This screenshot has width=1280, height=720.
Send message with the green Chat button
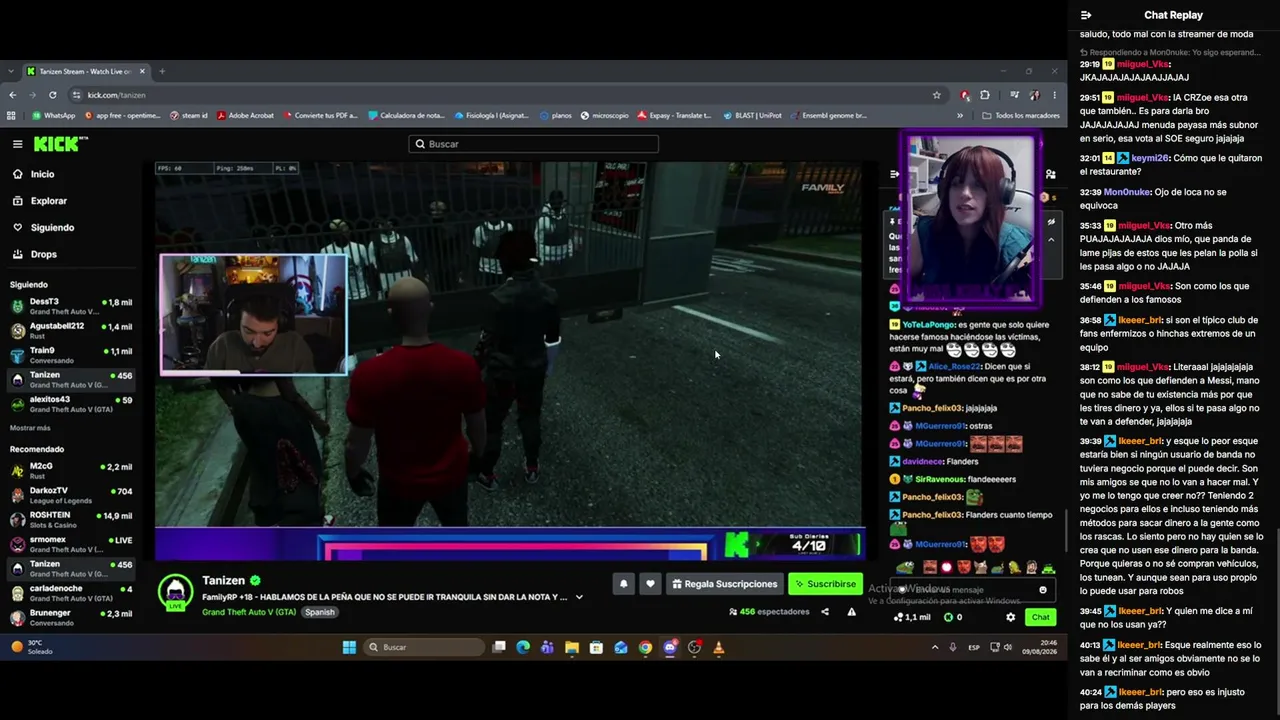(1040, 617)
